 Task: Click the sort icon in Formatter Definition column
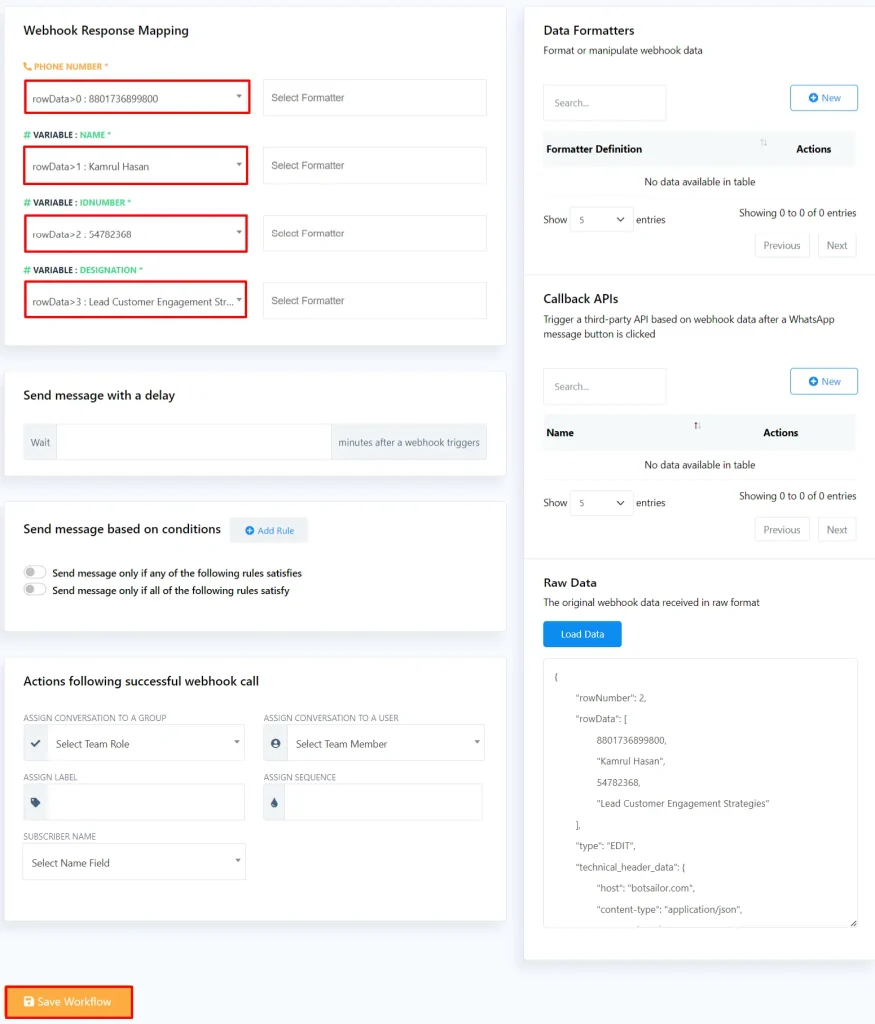[764, 143]
